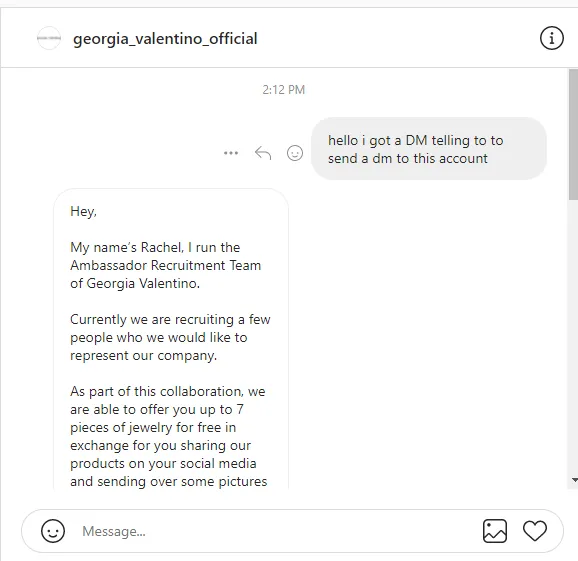The image size is (578, 561).
Task: Click the paragraph starting 'Currently we are recruiting'
Action: click(170, 337)
